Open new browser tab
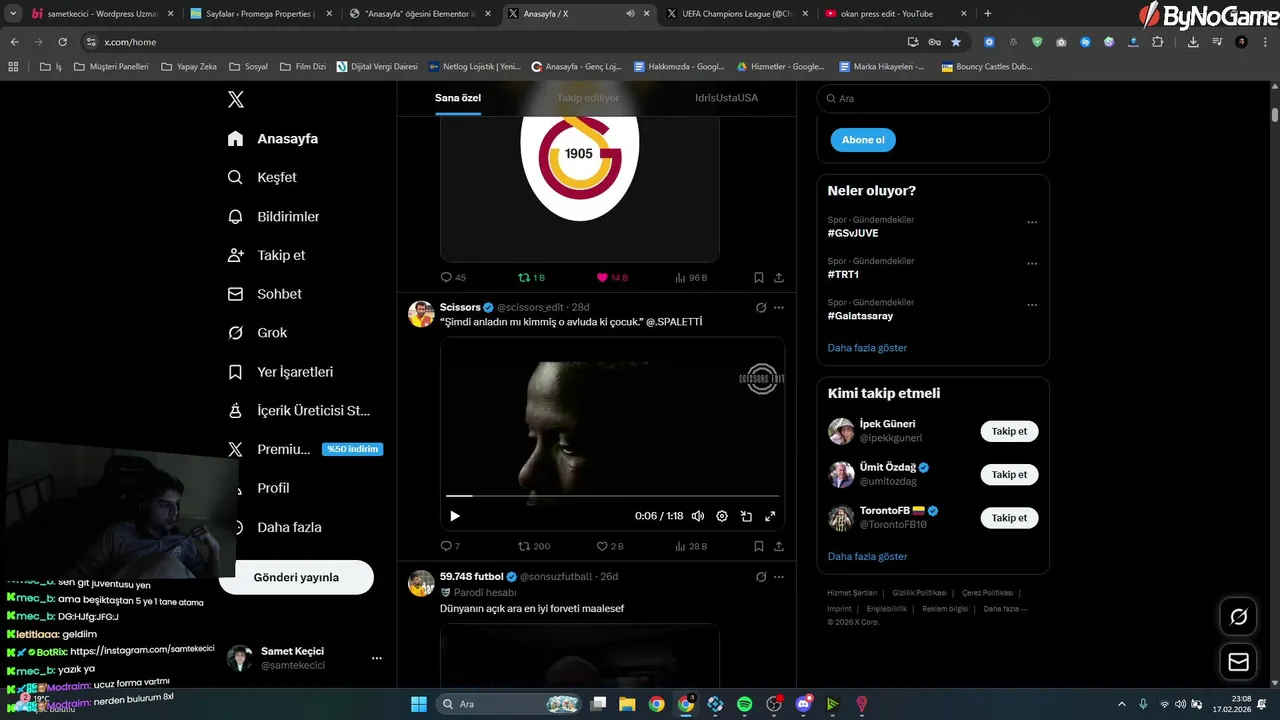 [988, 14]
